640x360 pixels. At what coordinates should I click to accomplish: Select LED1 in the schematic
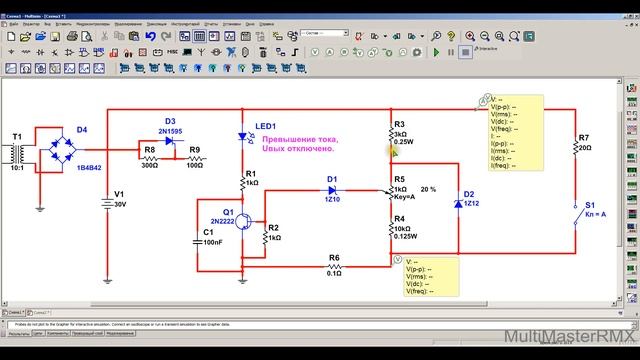[x=245, y=137]
